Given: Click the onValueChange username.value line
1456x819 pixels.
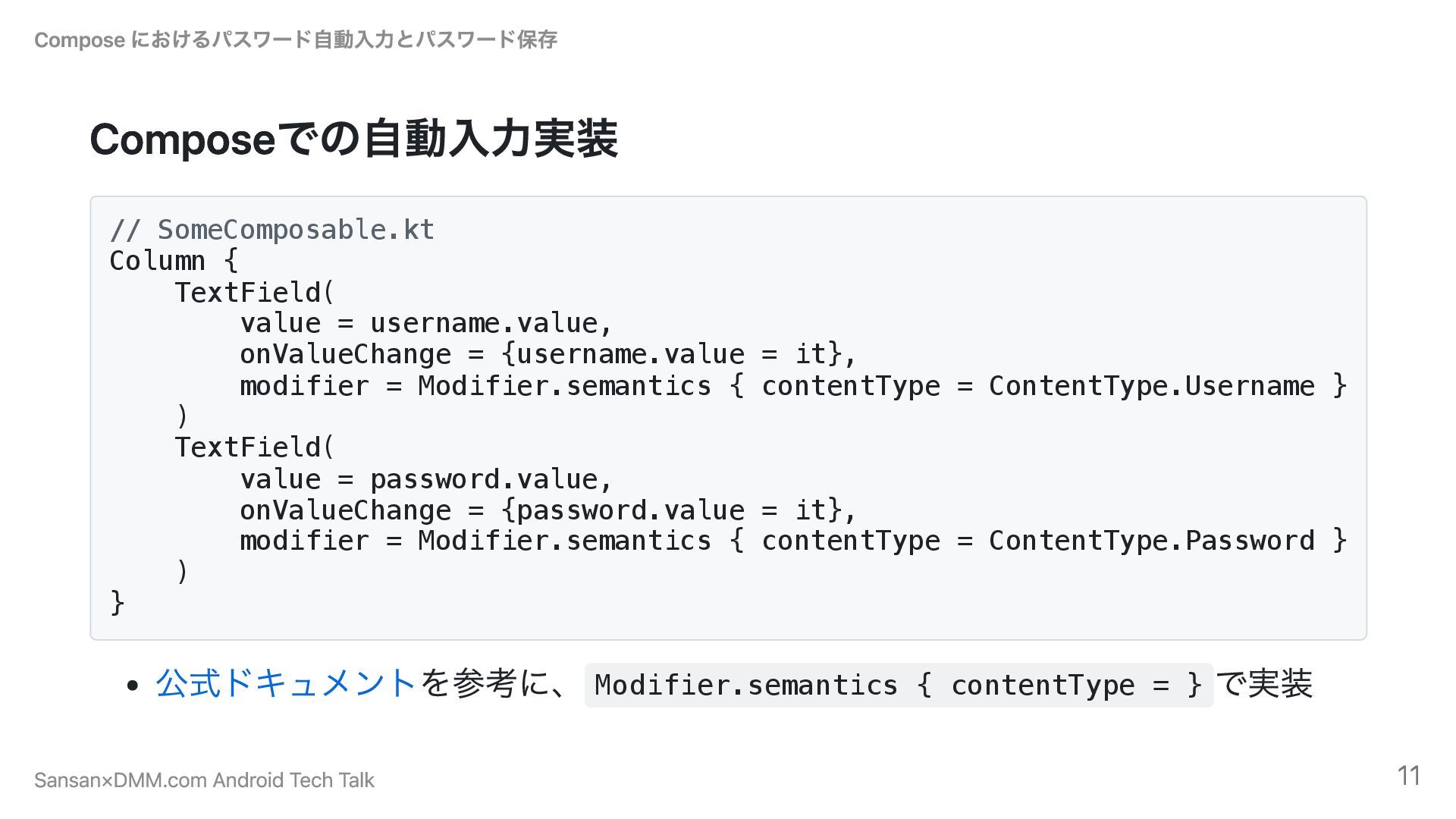Looking at the screenshot, I should [548, 355].
